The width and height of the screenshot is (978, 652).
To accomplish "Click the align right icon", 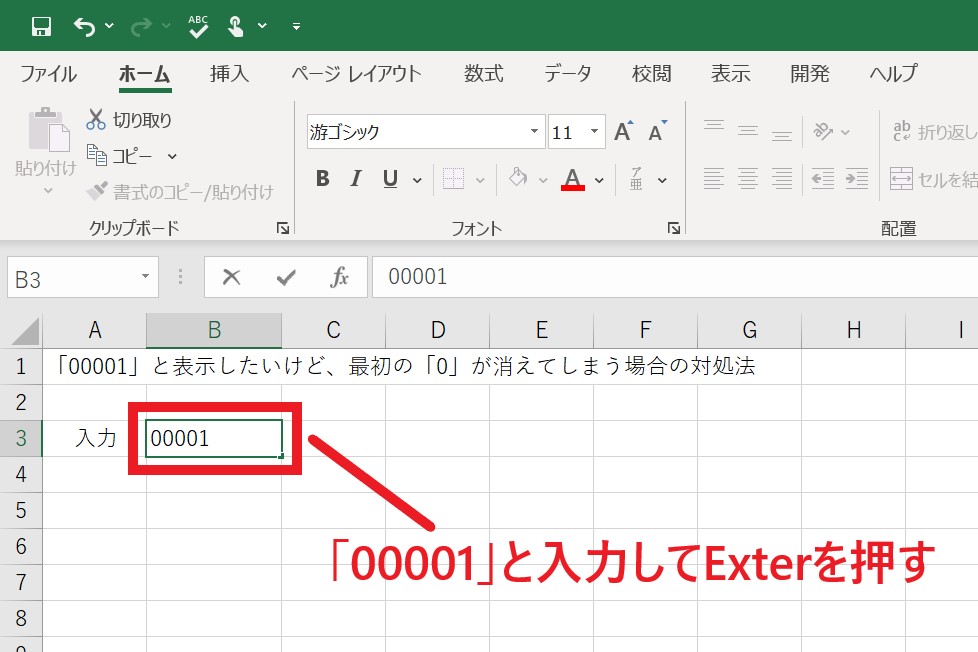I will [x=782, y=179].
